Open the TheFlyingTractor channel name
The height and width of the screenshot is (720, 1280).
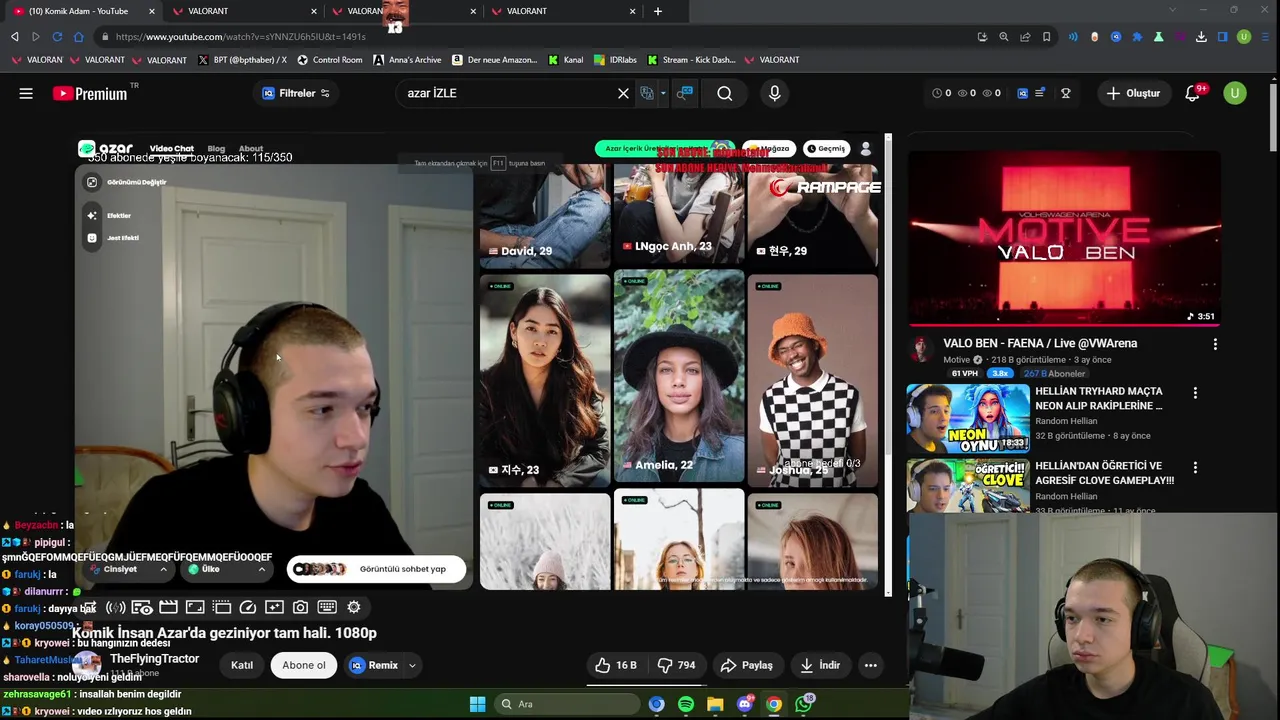(x=154, y=659)
